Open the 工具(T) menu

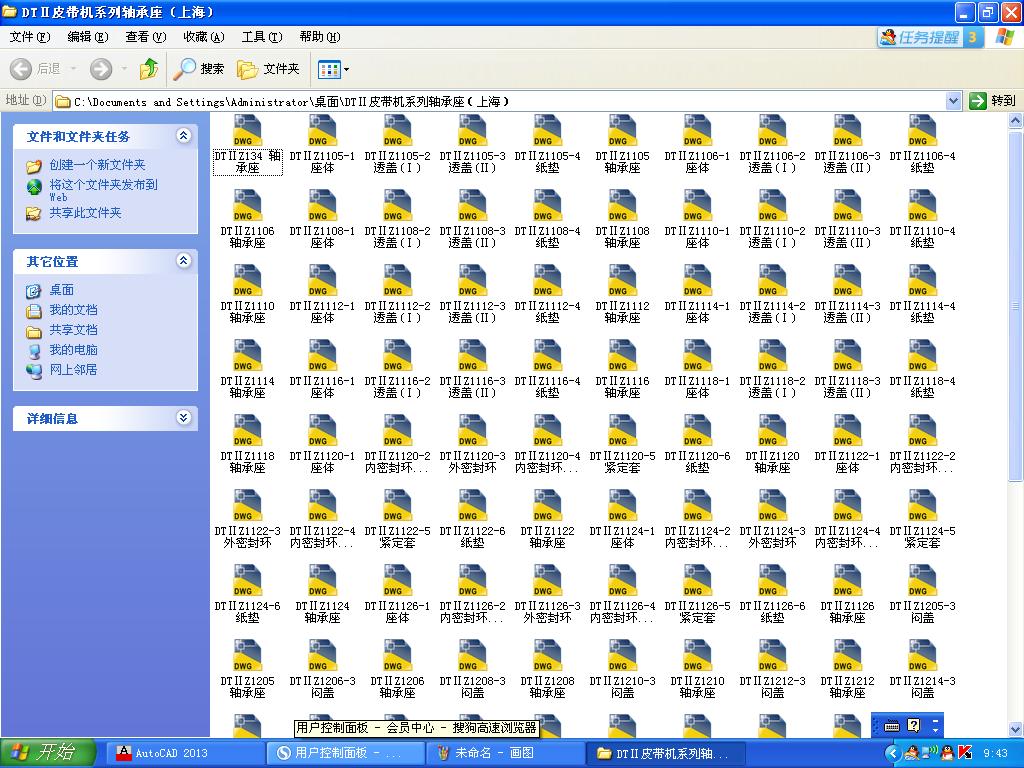(261, 37)
